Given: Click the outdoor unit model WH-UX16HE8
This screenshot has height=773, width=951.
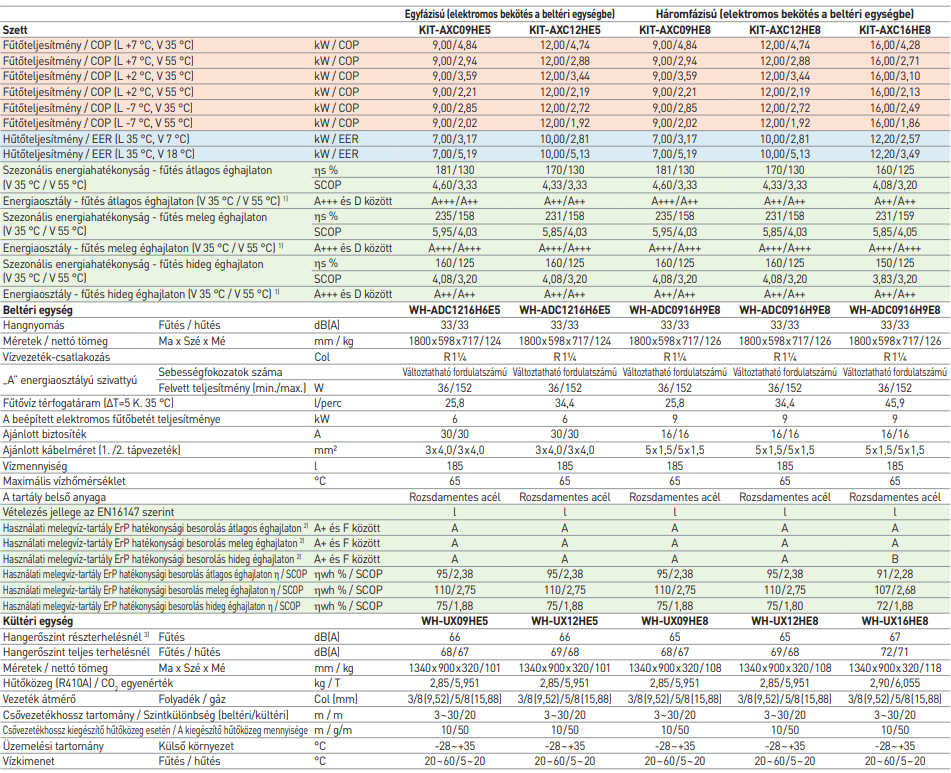Looking at the screenshot, I should pos(895,621).
